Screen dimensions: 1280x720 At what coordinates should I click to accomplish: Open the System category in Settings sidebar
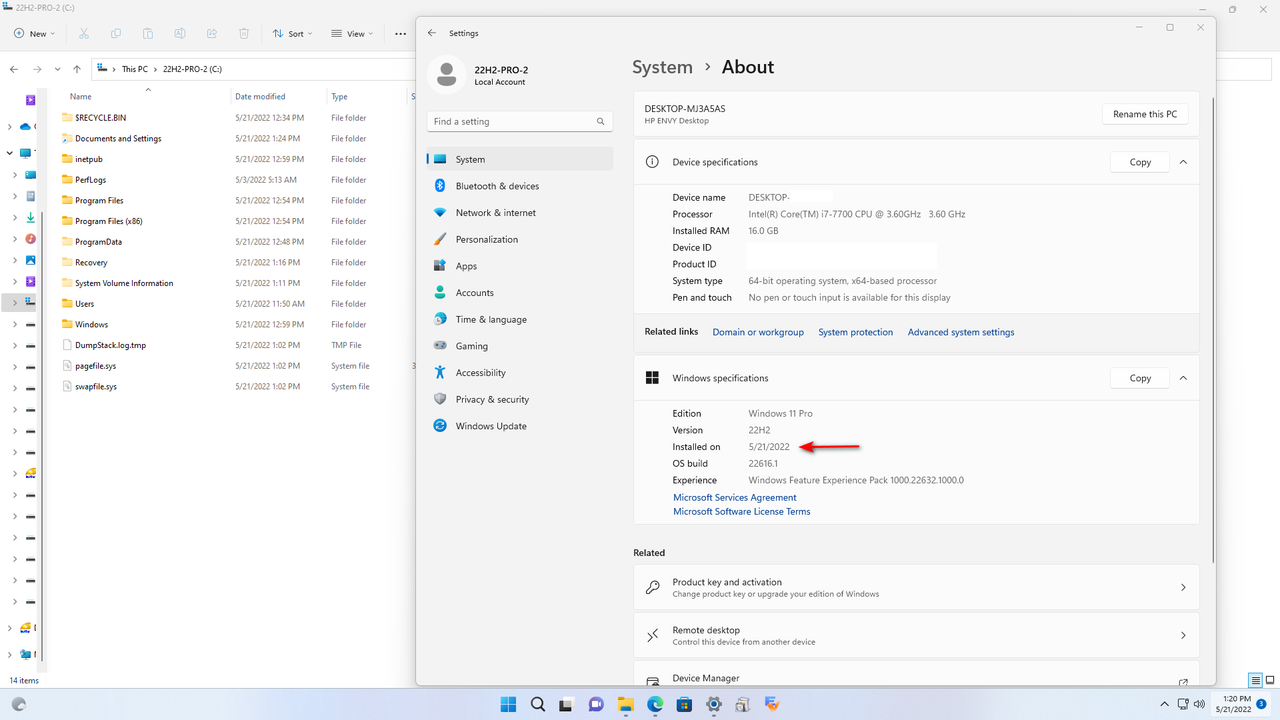pos(520,159)
